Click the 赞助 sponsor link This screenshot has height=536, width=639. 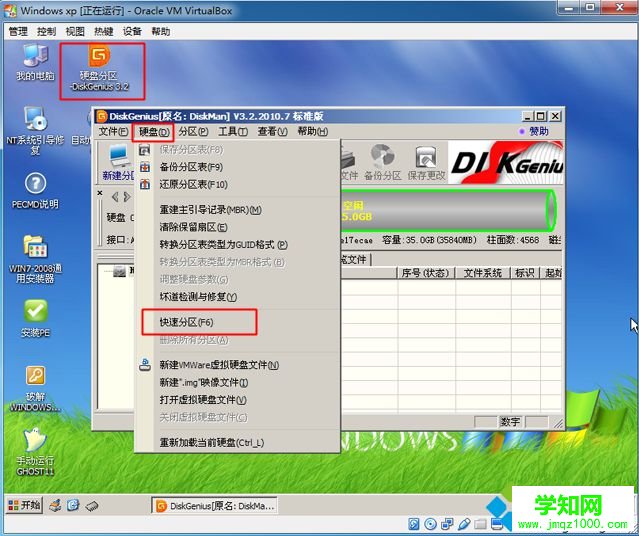coord(534,131)
